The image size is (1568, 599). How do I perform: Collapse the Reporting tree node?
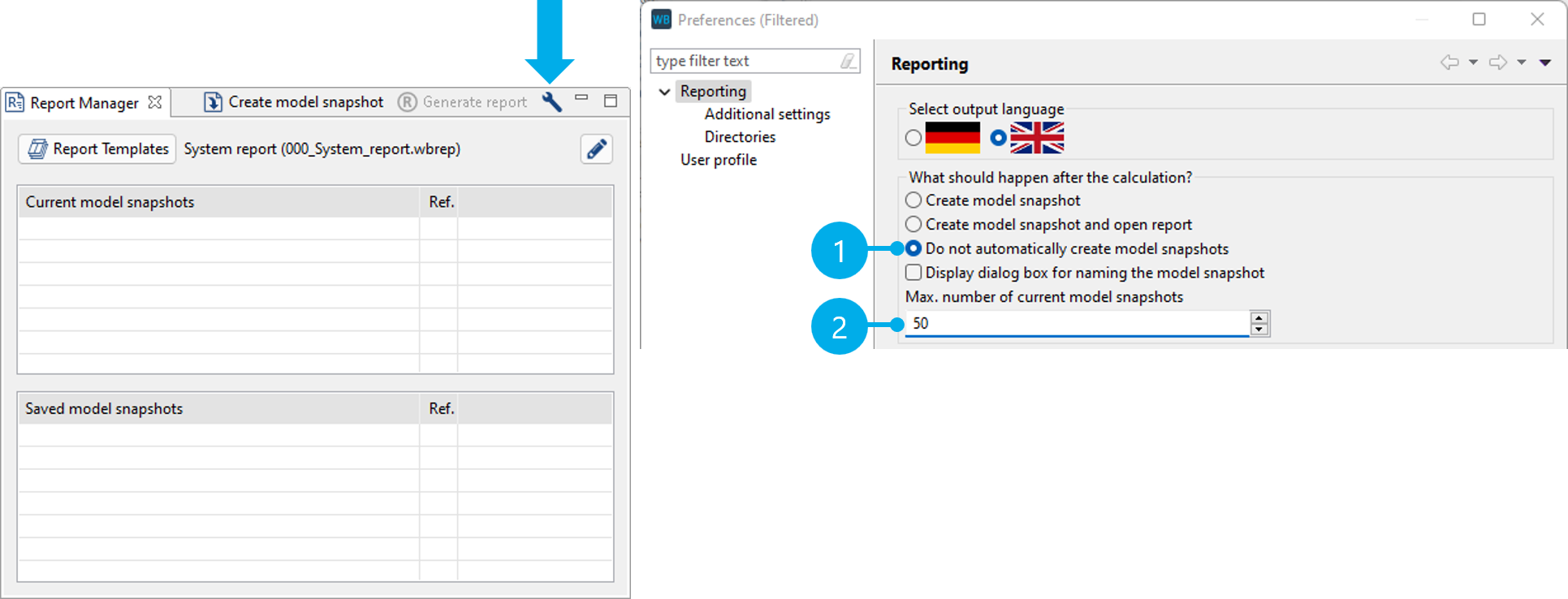tap(664, 92)
